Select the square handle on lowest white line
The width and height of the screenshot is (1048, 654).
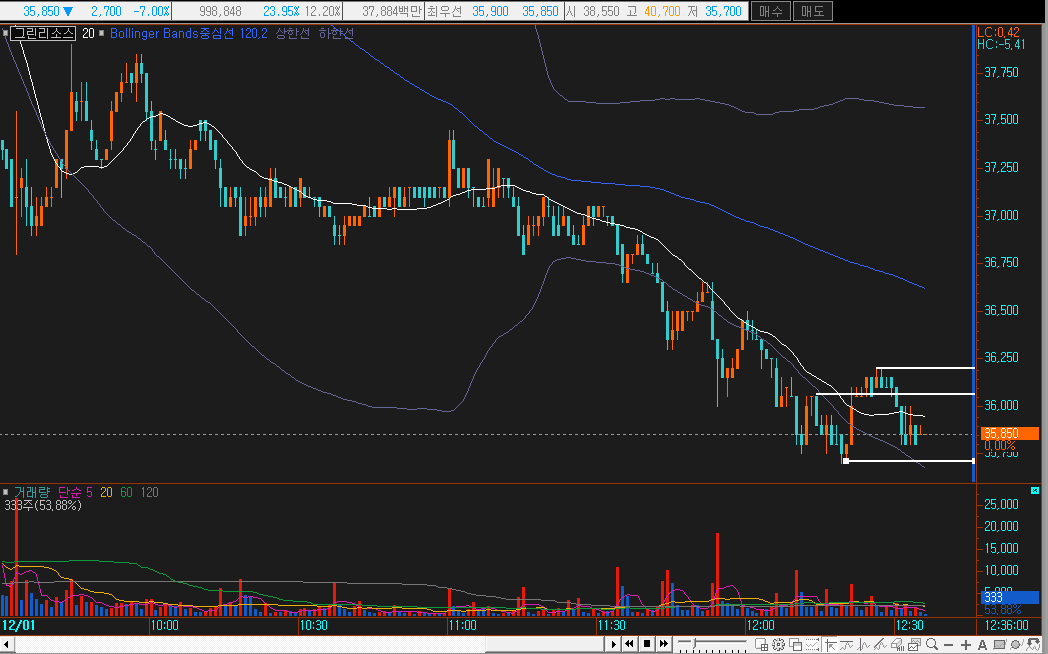click(x=846, y=461)
